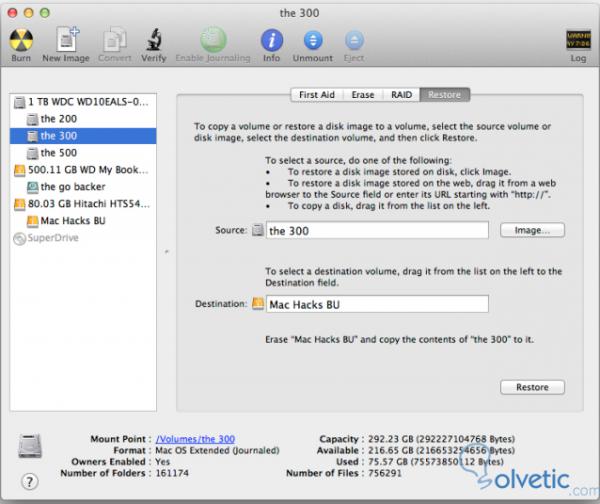The height and width of the screenshot is (504, 600).
Task: Select 80.03 GB Hitachi disk
Action: (x=83, y=204)
